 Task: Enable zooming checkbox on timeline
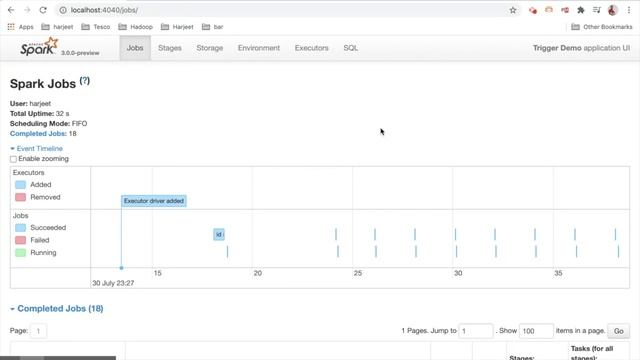13,159
